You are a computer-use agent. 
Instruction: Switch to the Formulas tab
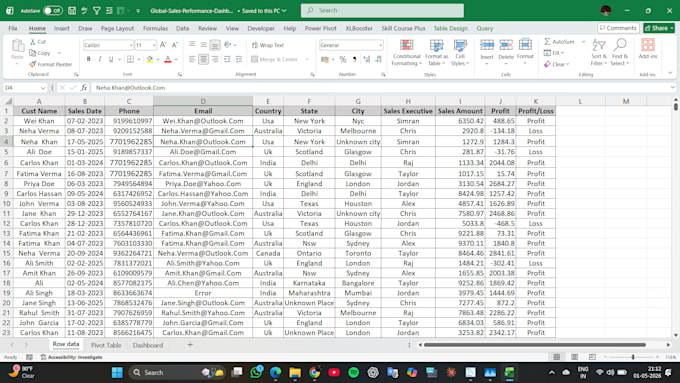(155, 28)
